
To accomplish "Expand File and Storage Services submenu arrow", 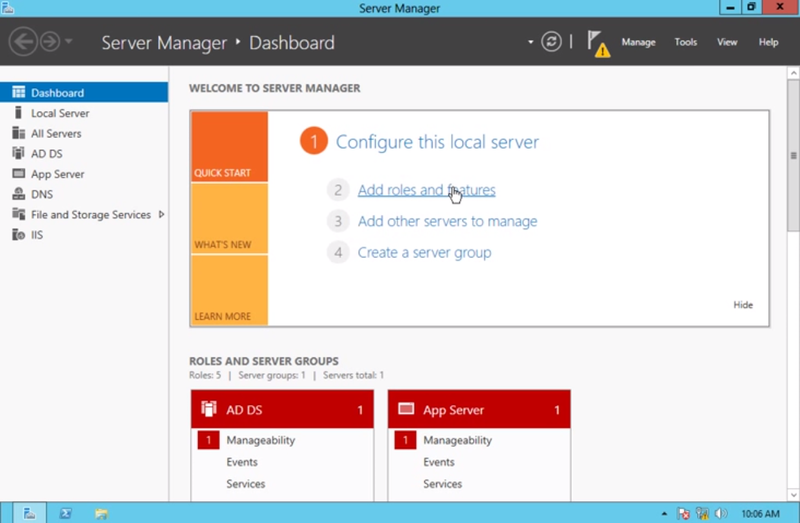I will pyautogui.click(x=161, y=214).
